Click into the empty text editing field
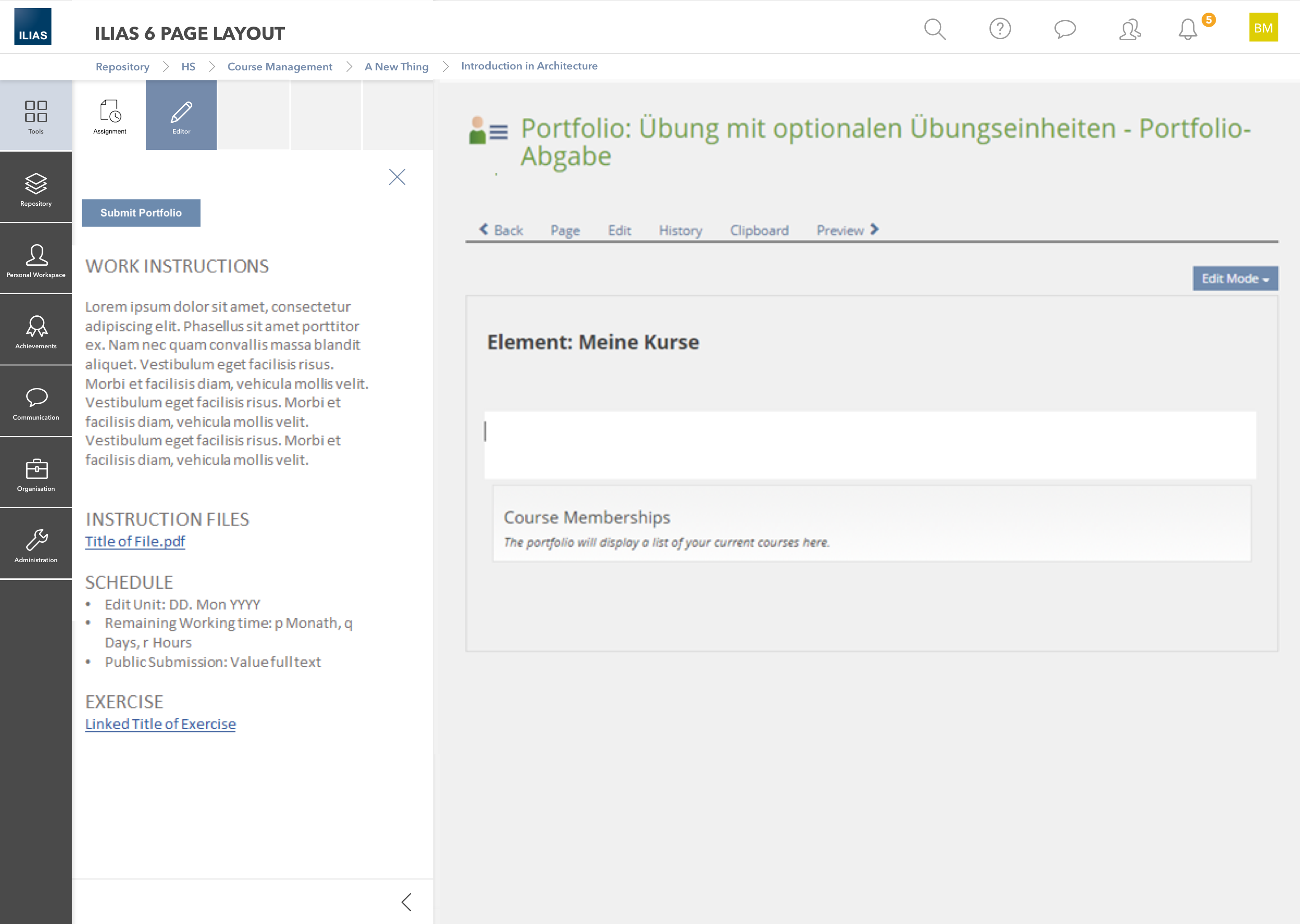1300x924 pixels. pyautogui.click(x=869, y=445)
